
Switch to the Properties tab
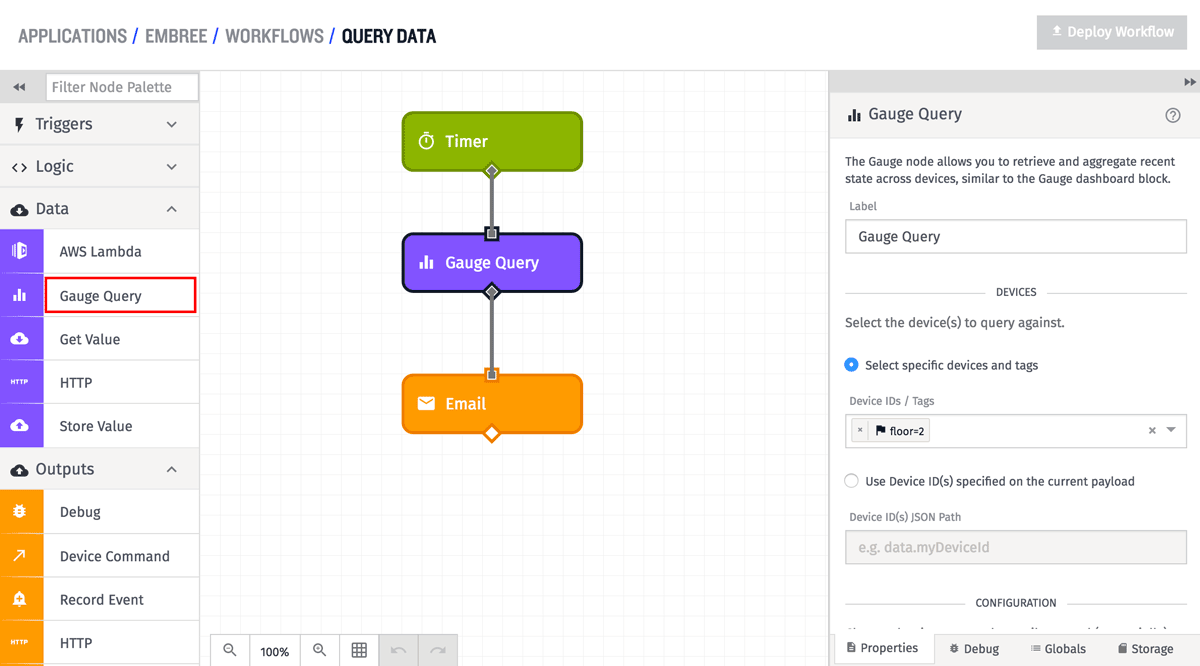click(882, 648)
